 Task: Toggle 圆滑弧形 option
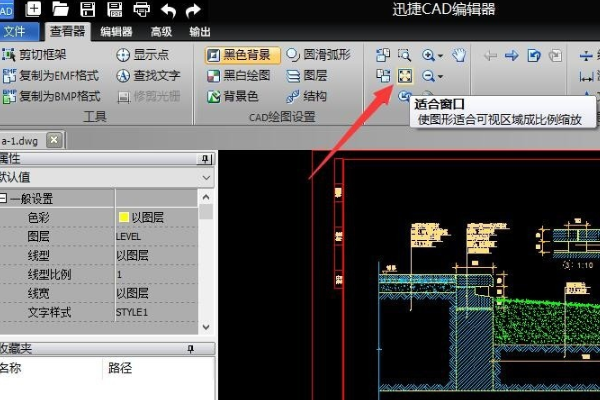click(318, 55)
